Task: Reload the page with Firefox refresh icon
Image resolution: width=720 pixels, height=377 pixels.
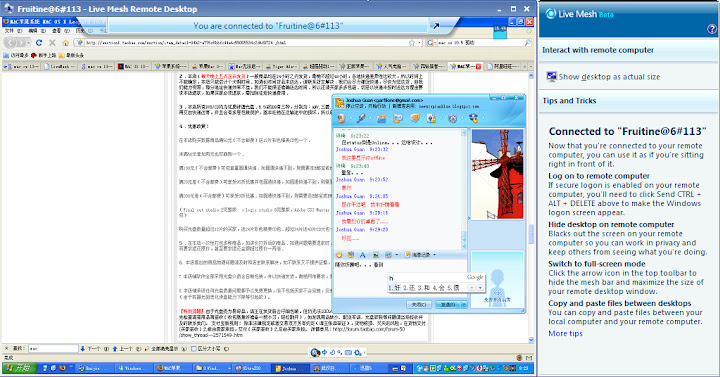Action: [x=39, y=43]
